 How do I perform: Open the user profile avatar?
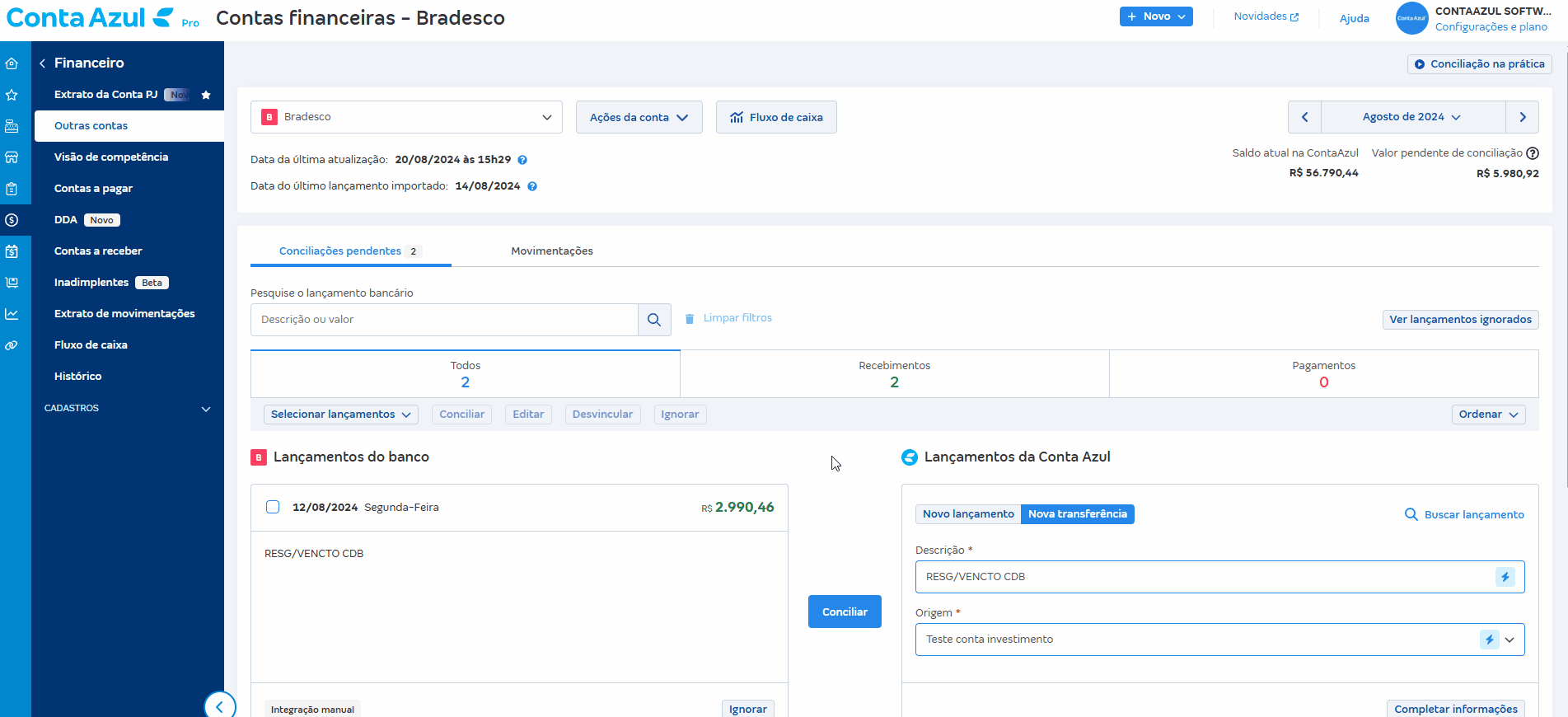tap(1411, 18)
